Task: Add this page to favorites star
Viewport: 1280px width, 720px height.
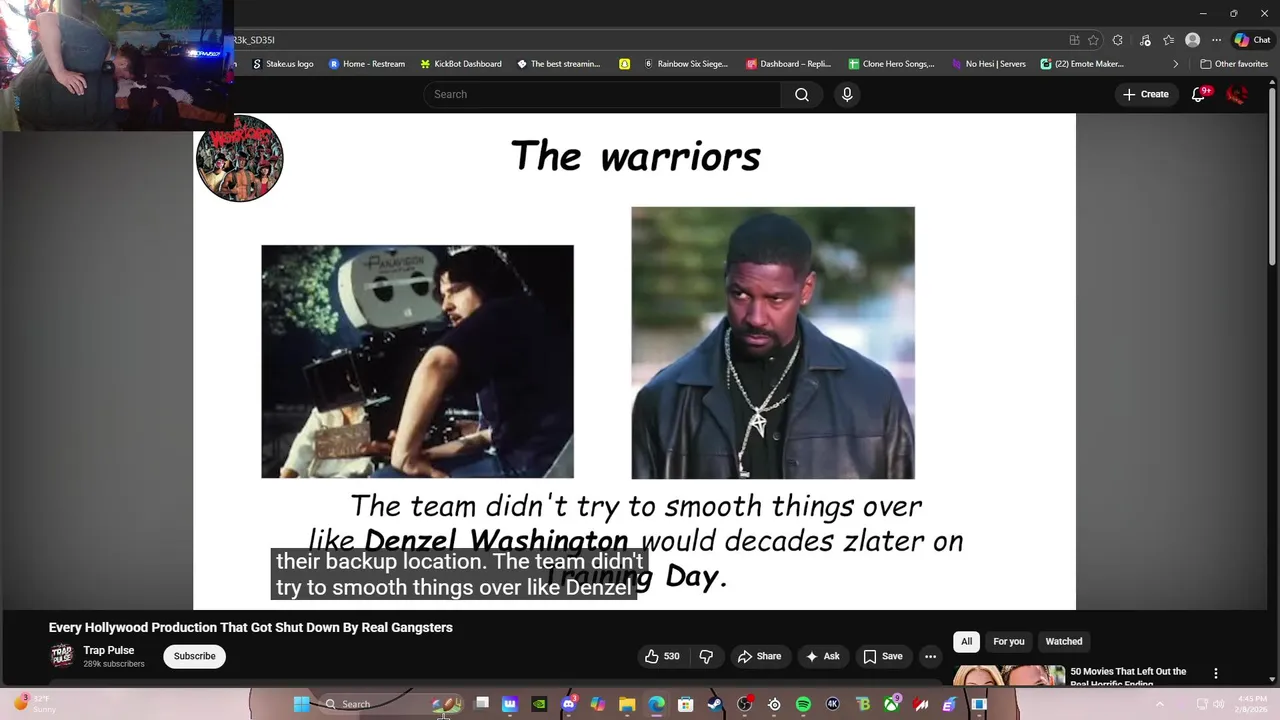Action: [x=1093, y=40]
